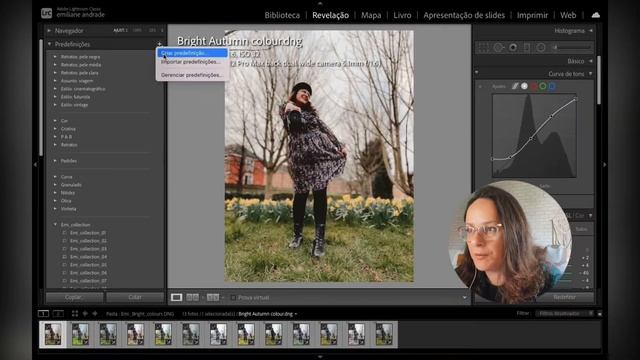Collapse the left panel group arrow

35,164
